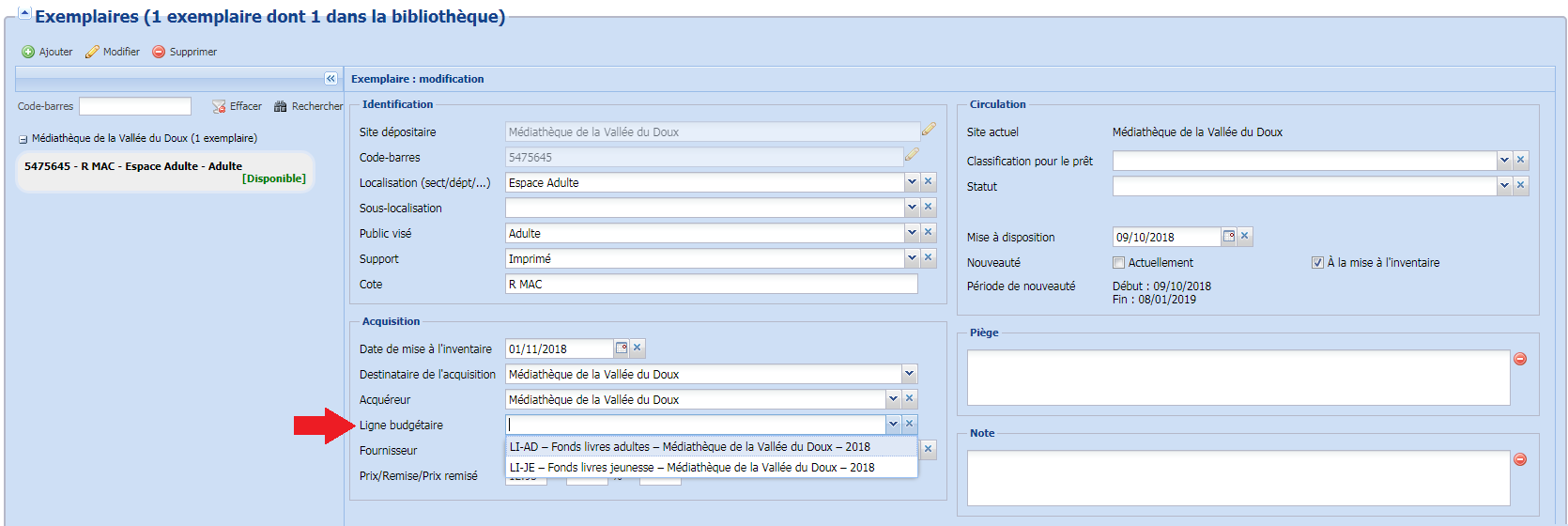The width and height of the screenshot is (1568, 526).
Task: Click the Rechercher search button
Action: tap(308, 106)
